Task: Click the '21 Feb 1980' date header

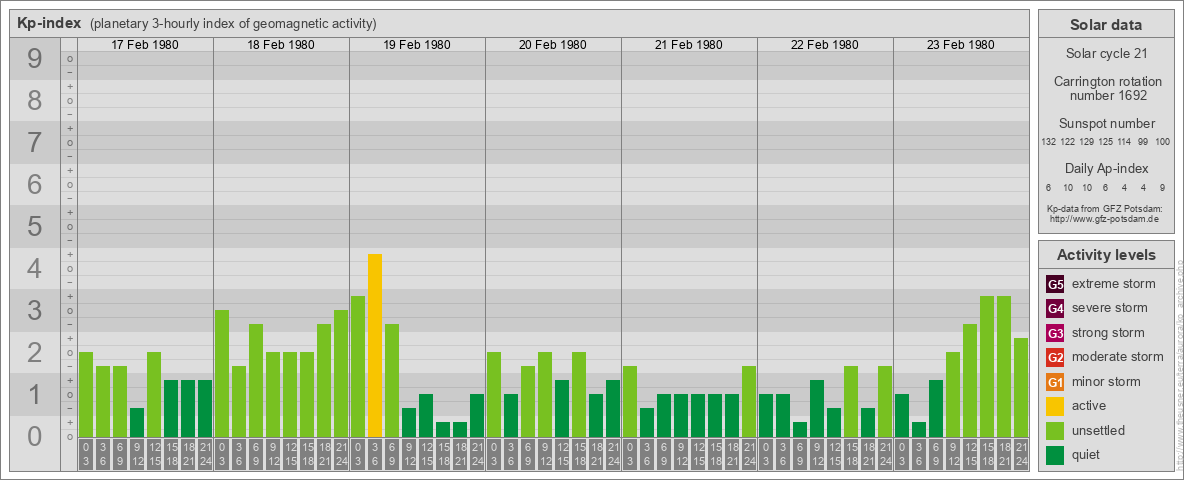Action: [689, 45]
